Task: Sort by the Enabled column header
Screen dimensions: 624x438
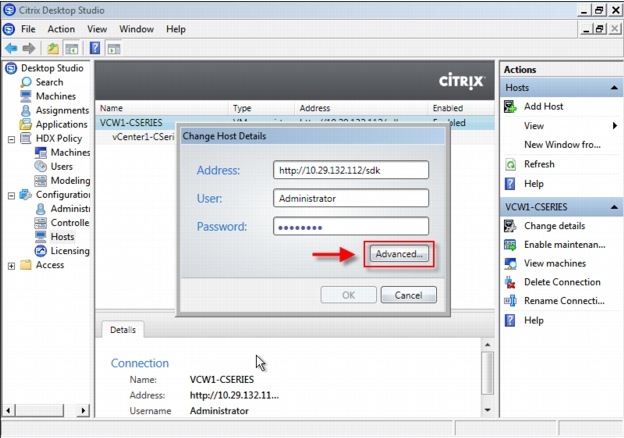Action: (x=461, y=108)
